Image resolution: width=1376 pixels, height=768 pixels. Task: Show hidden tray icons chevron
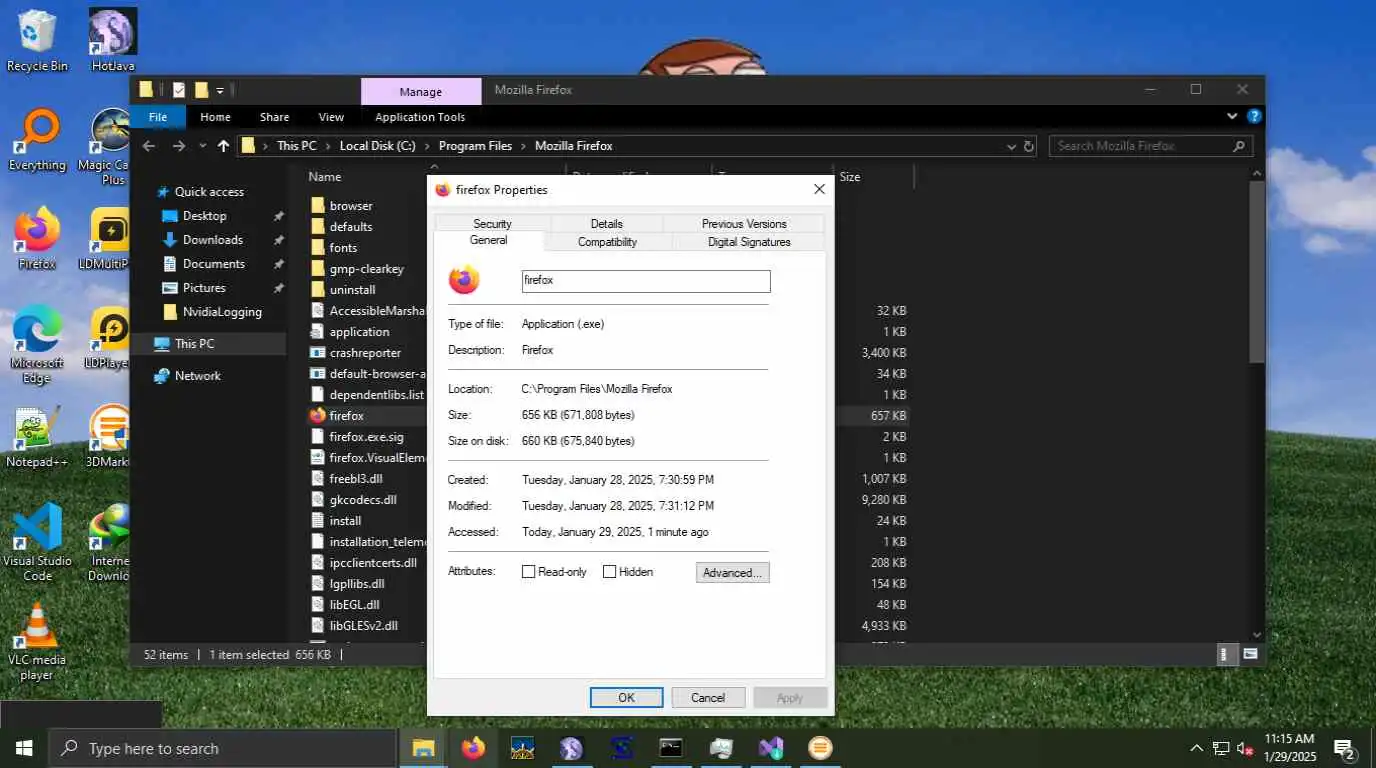pyautogui.click(x=1196, y=748)
